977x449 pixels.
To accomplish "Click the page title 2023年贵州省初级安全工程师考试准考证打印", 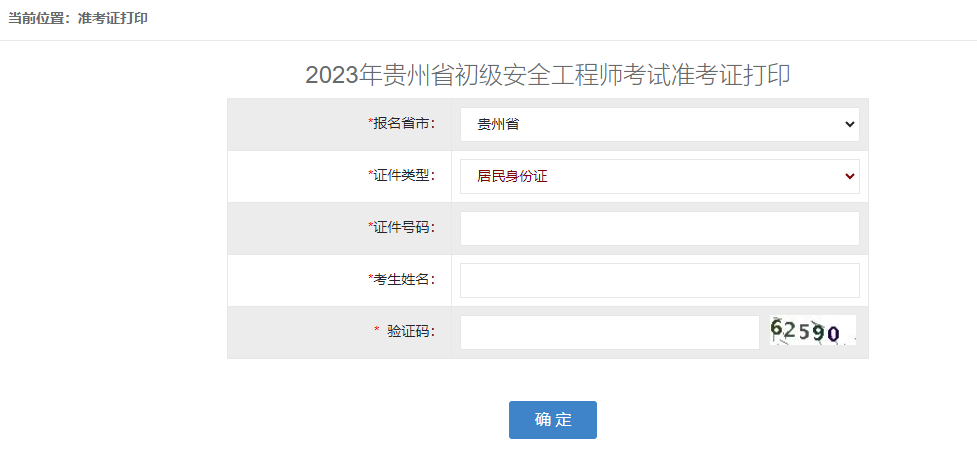I will pyautogui.click(x=548, y=75).
